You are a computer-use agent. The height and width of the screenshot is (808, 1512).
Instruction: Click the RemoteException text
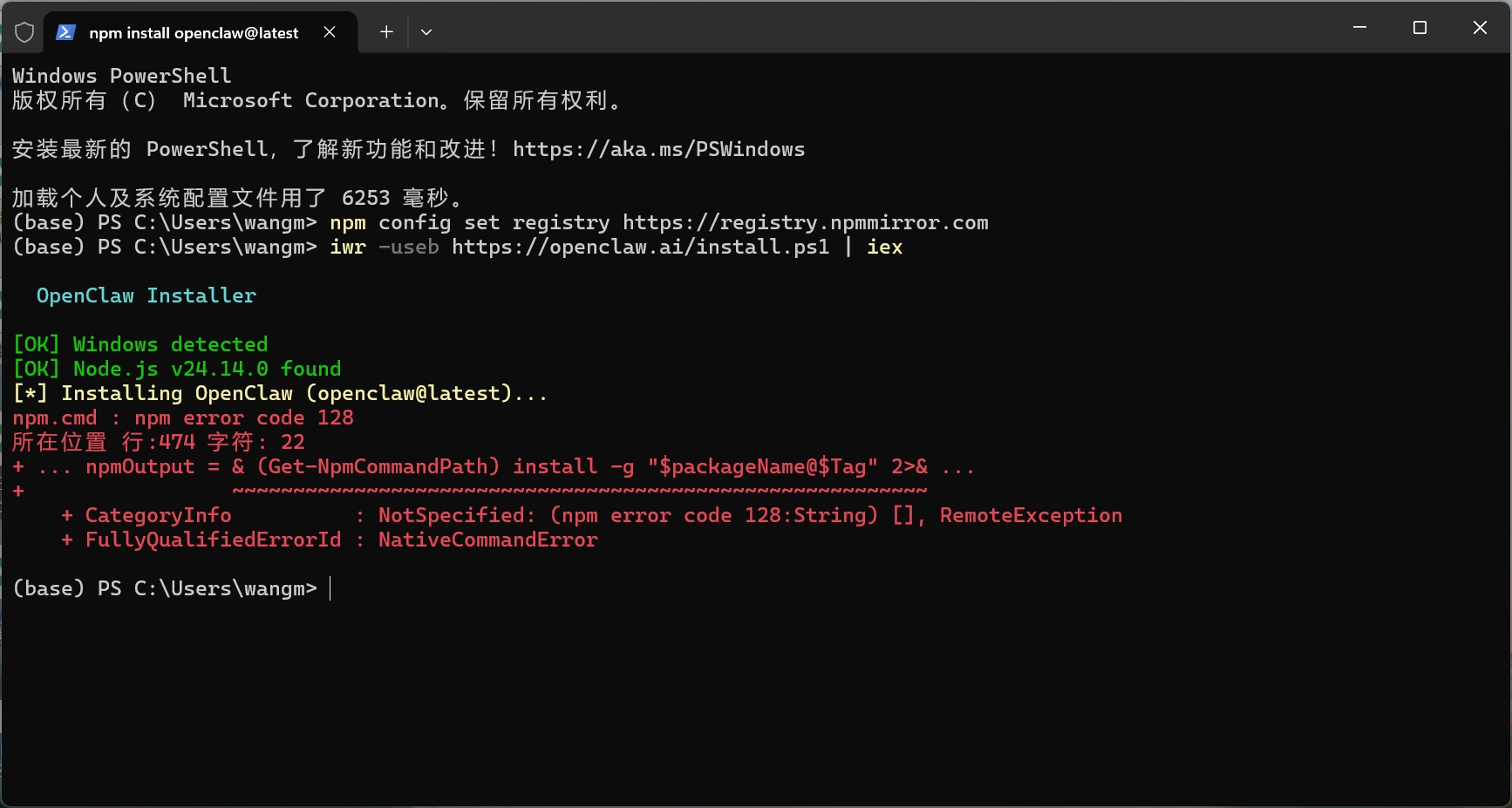pyautogui.click(x=1031, y=515)
